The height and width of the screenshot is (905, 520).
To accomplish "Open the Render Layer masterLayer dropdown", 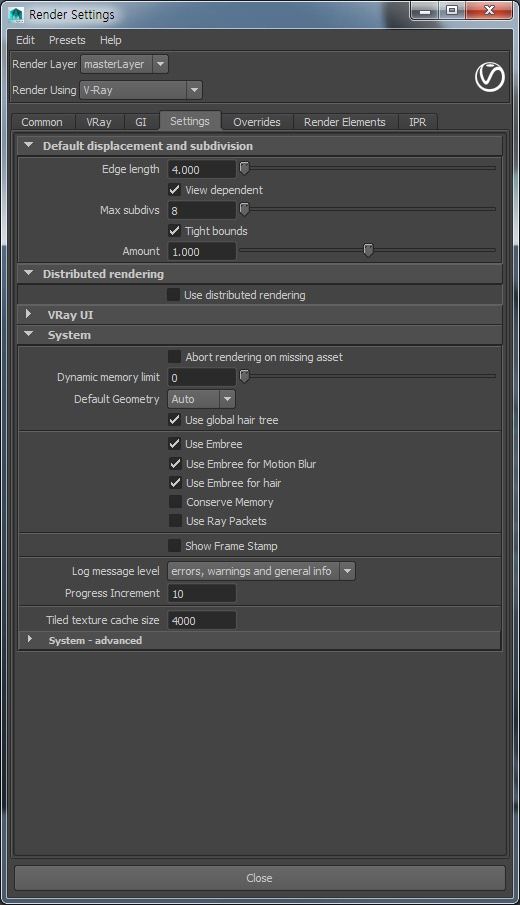I will [x=124, y=64].
